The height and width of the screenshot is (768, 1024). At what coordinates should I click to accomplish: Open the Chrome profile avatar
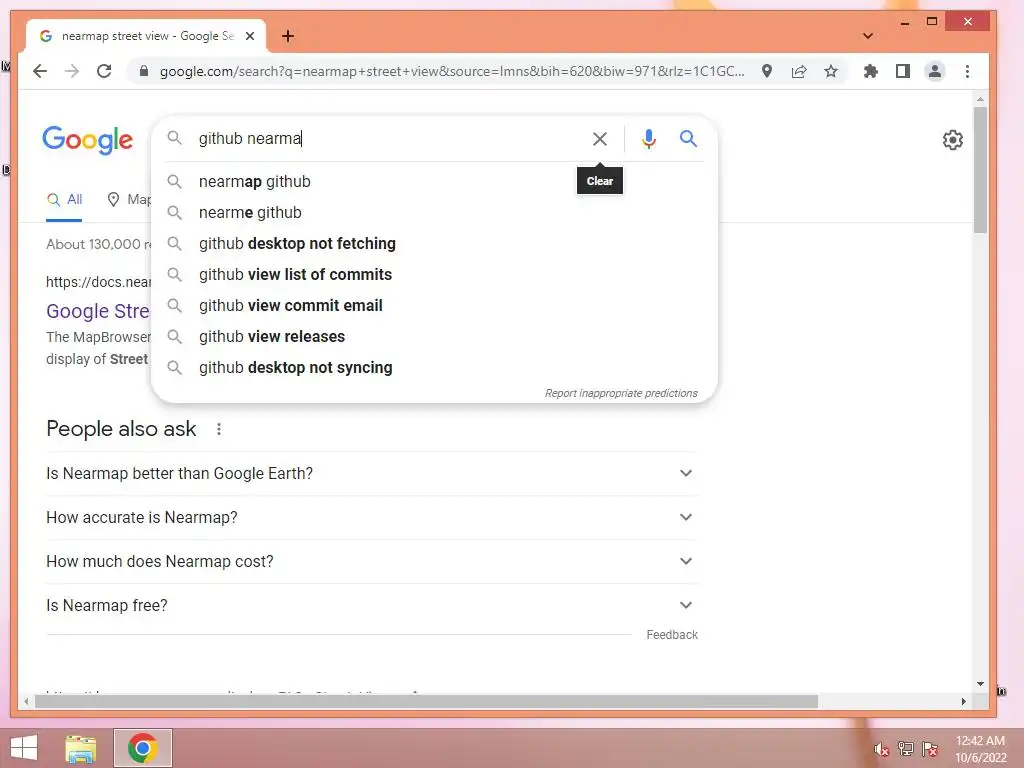coord(935,71)
